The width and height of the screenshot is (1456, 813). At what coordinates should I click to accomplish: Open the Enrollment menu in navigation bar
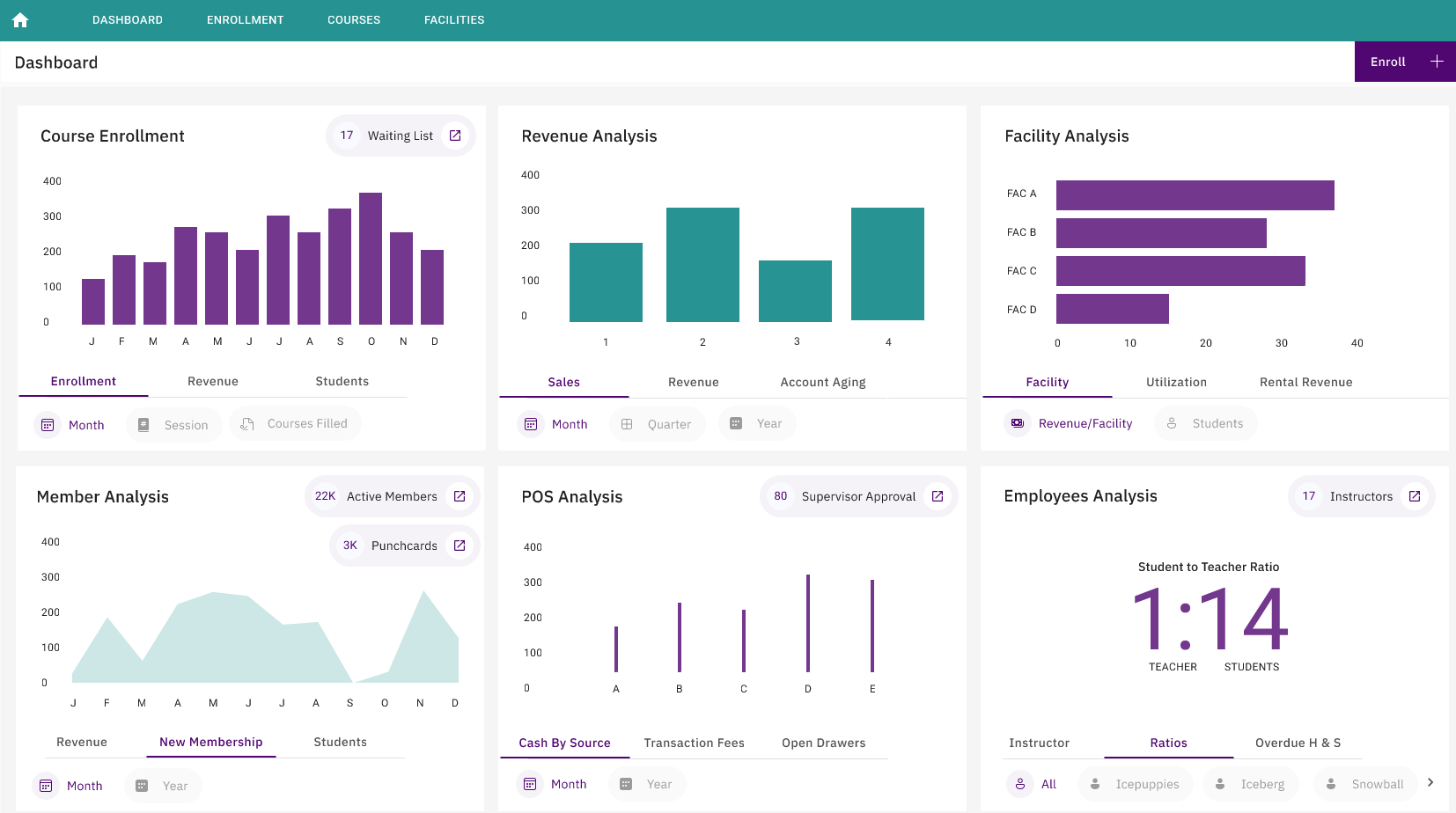(245, 20)
